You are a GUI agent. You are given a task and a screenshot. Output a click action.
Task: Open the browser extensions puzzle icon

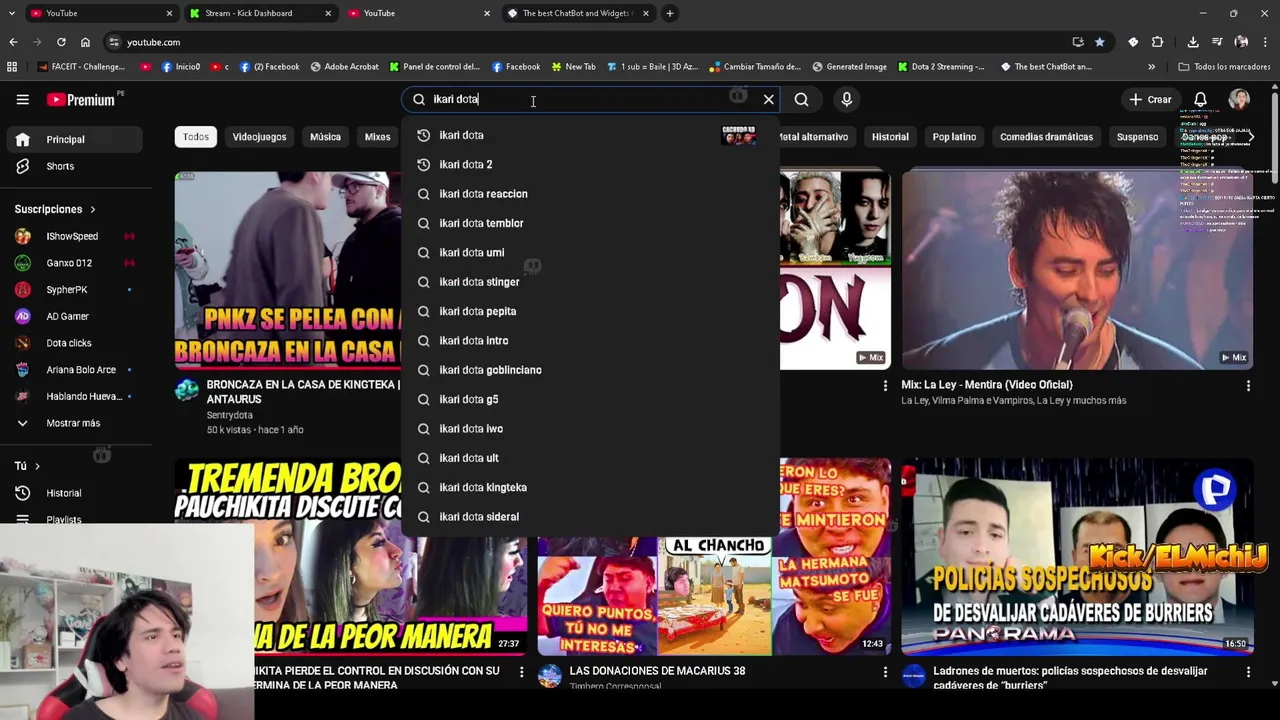[1157, 42]
